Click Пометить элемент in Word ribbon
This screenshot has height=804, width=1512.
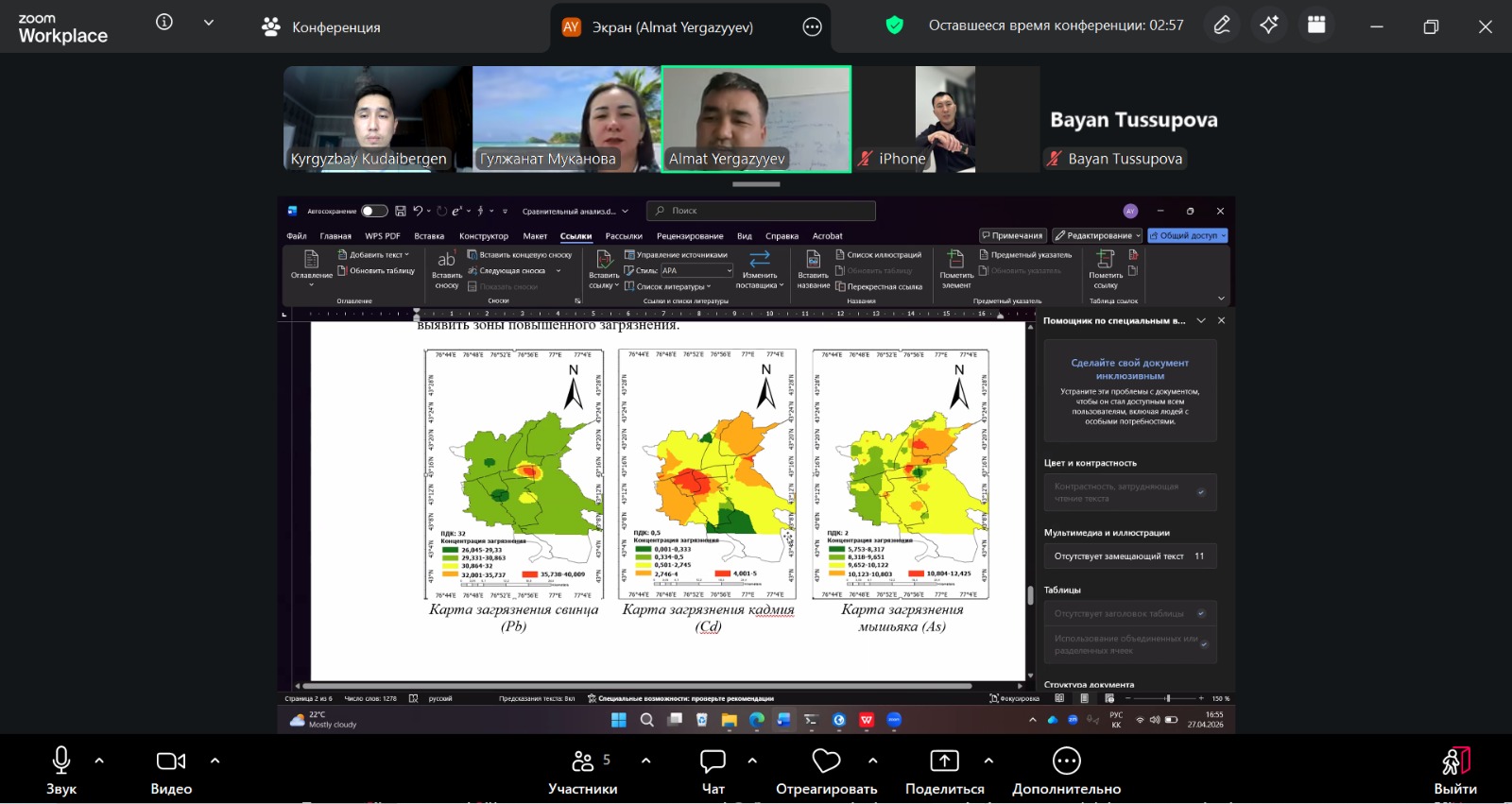956,270
